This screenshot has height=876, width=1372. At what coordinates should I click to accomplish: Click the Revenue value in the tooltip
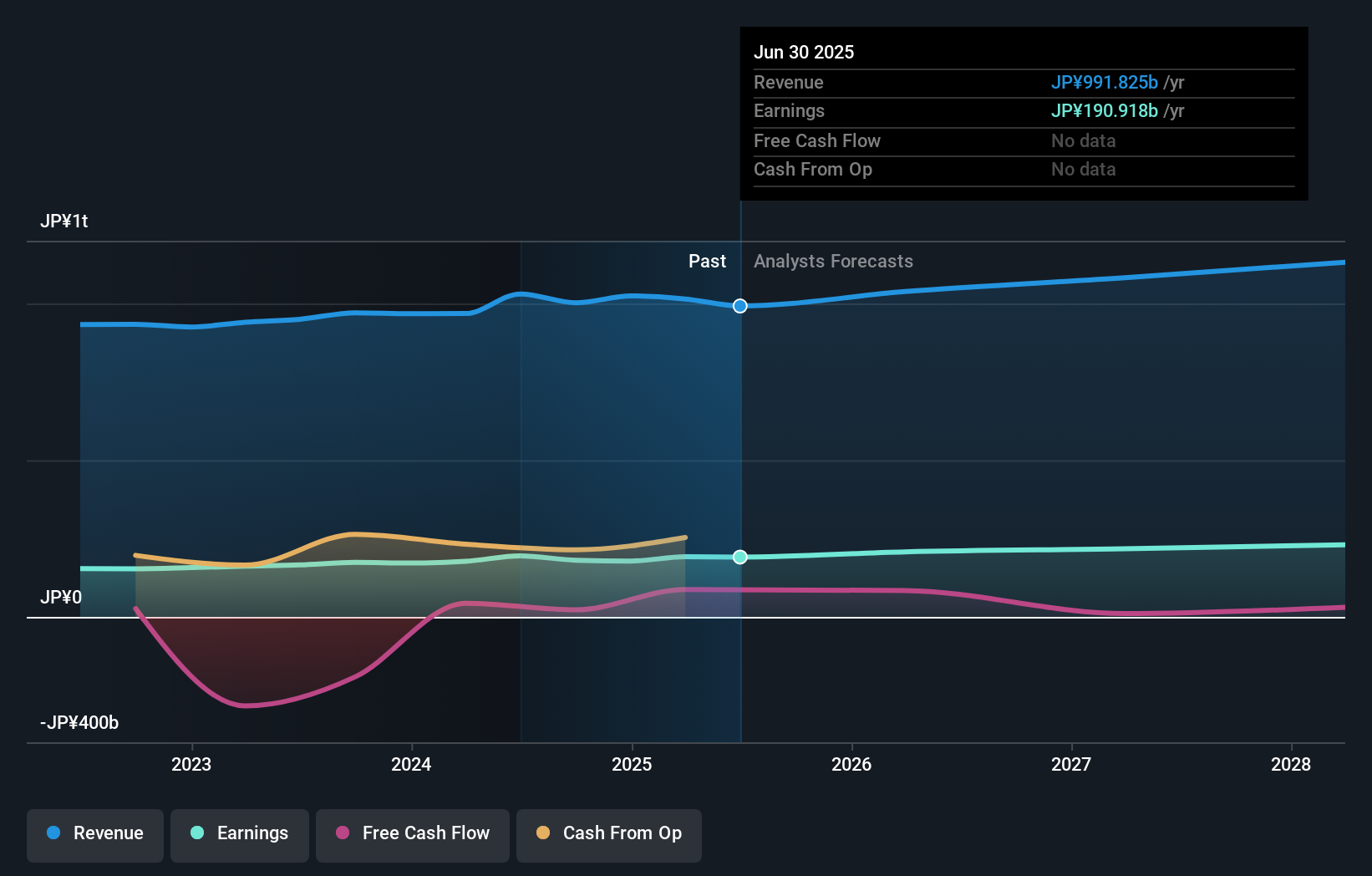(1105, 82)
